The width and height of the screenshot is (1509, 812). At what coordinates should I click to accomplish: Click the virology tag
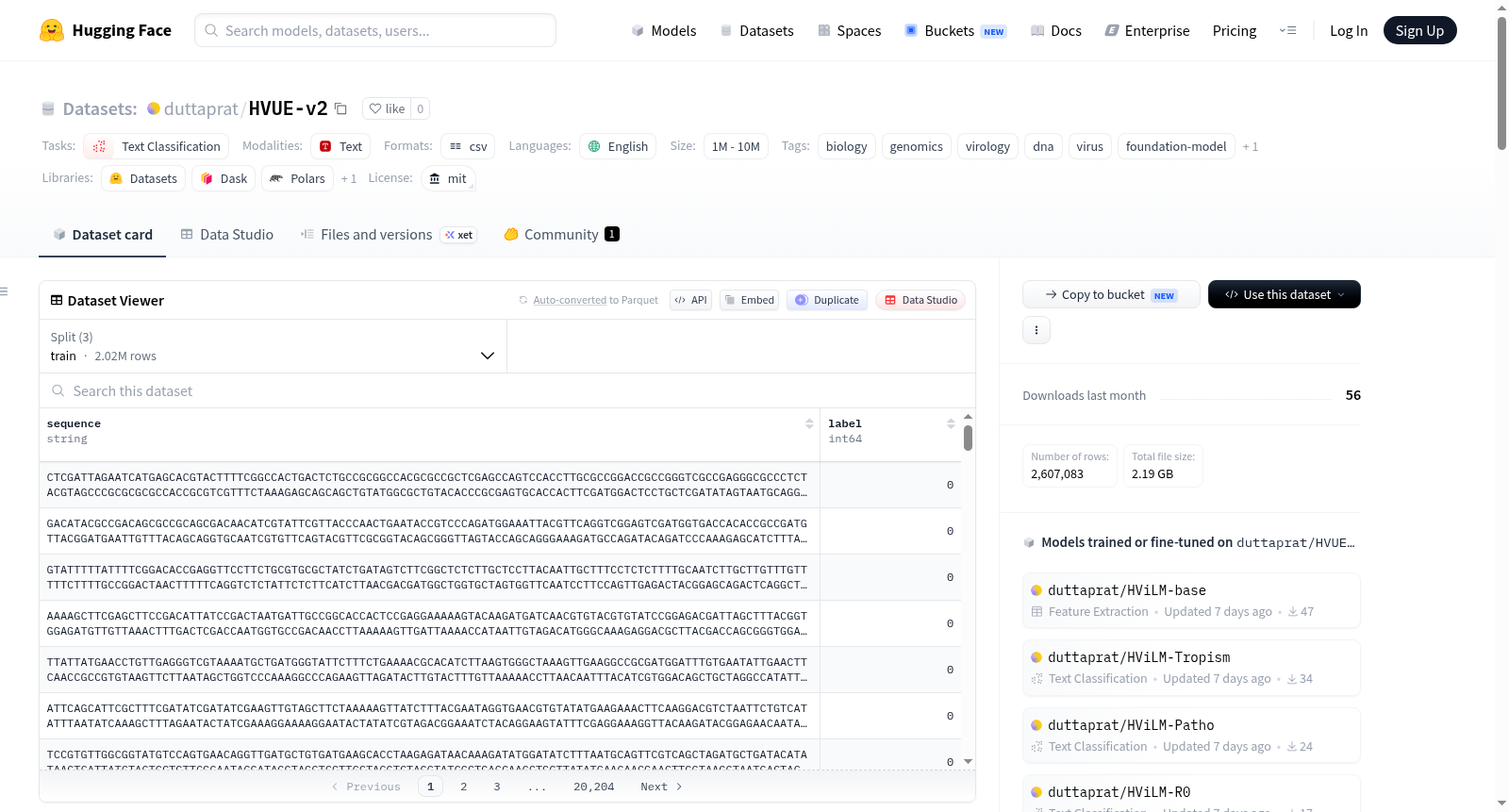987,146
